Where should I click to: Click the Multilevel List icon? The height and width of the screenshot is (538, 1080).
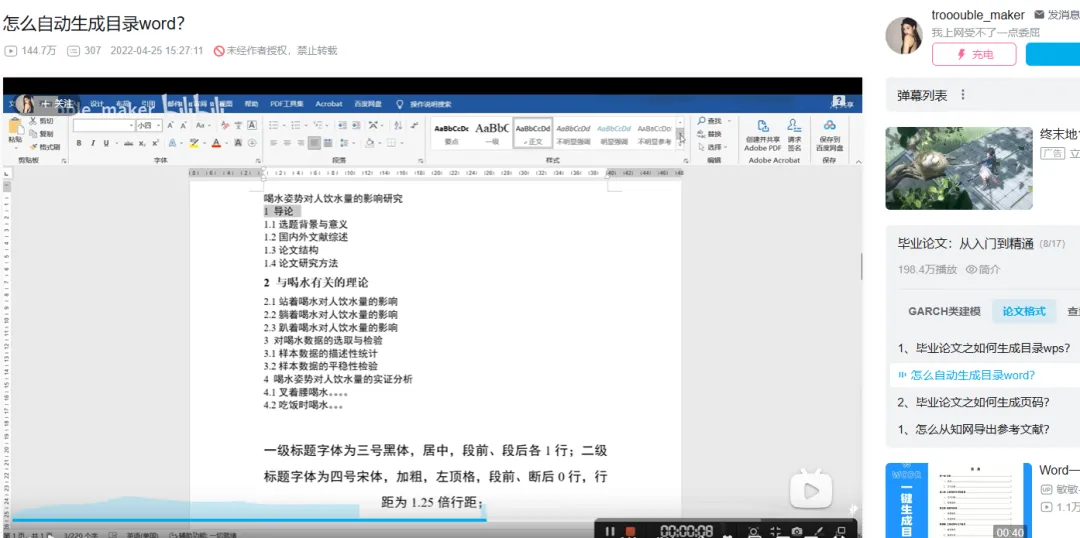318,125
